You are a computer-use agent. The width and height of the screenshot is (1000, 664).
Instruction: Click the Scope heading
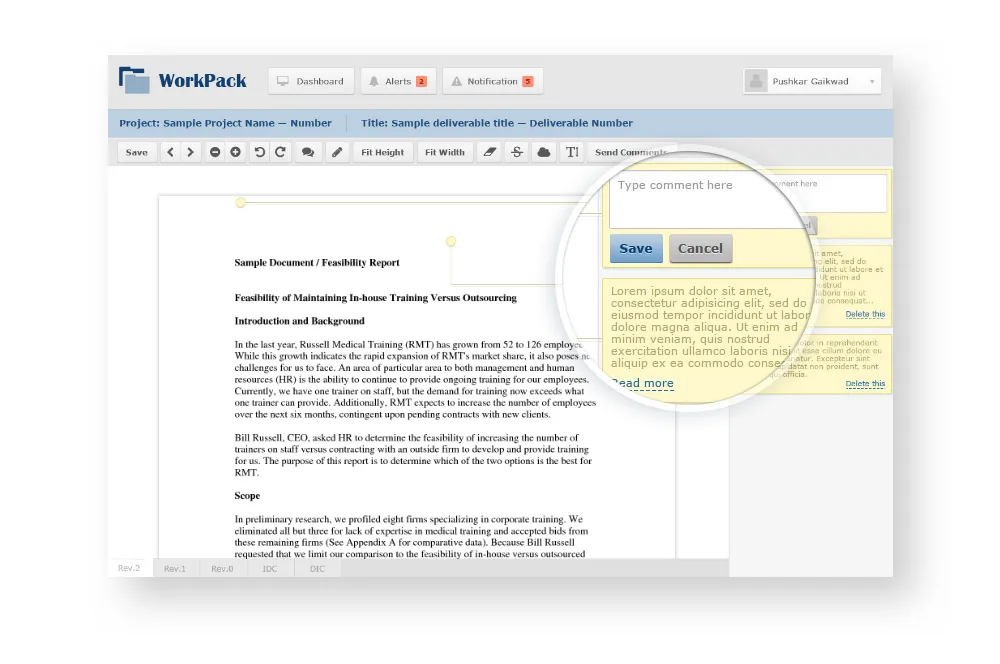247,496
